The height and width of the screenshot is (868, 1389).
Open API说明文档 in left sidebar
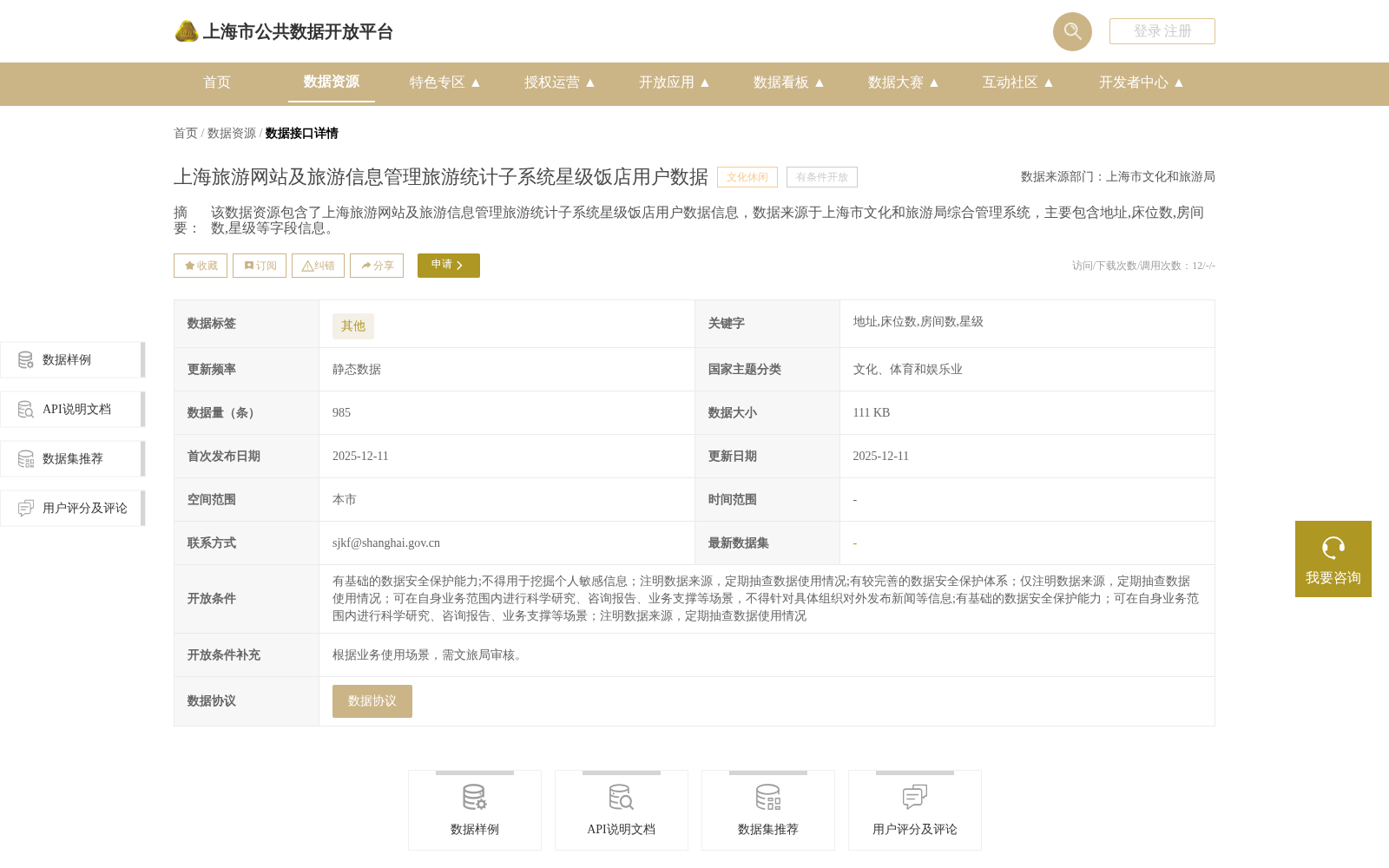point(72,409)
